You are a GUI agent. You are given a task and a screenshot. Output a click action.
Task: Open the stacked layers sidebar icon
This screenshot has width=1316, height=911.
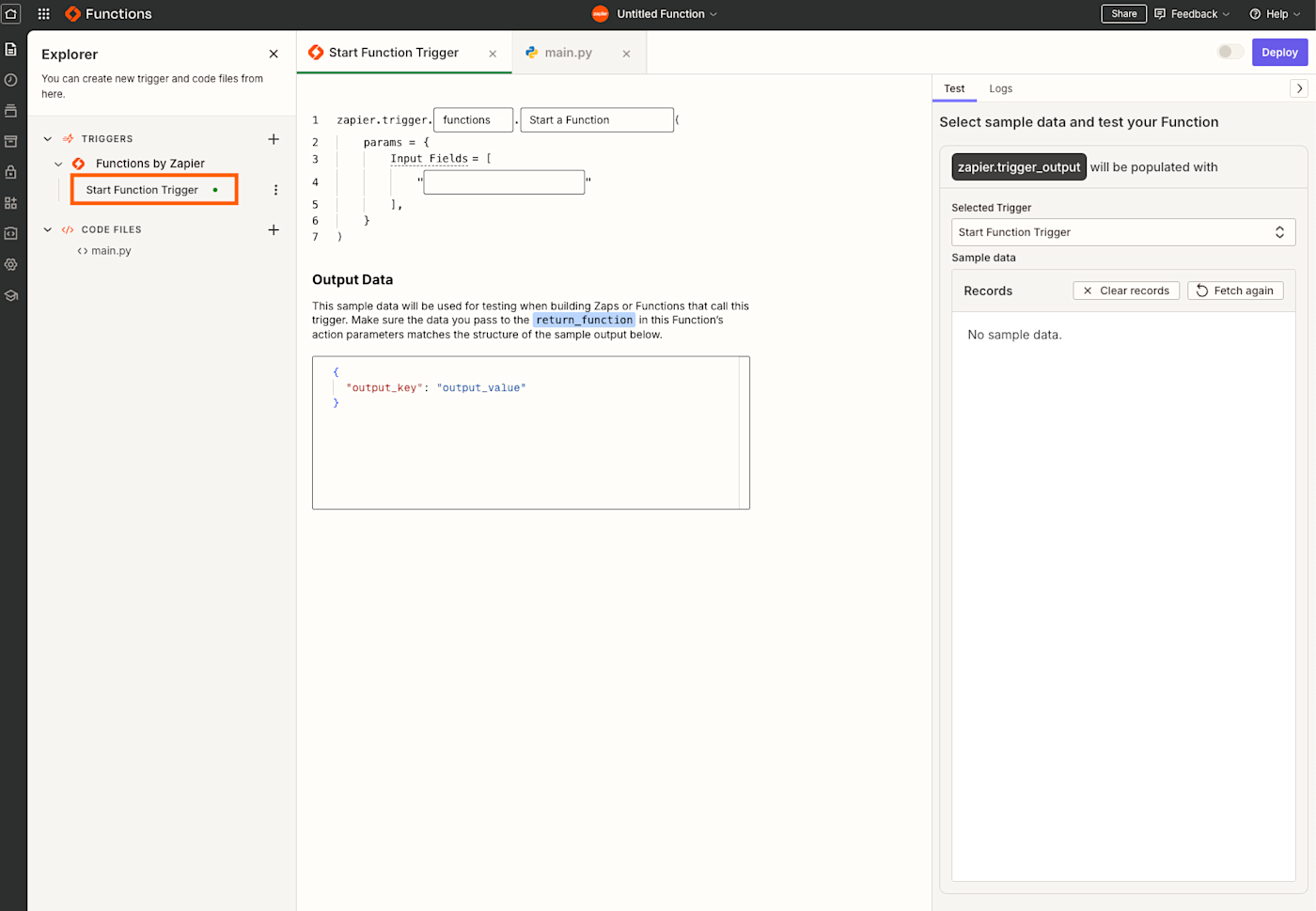click(11, 111)
